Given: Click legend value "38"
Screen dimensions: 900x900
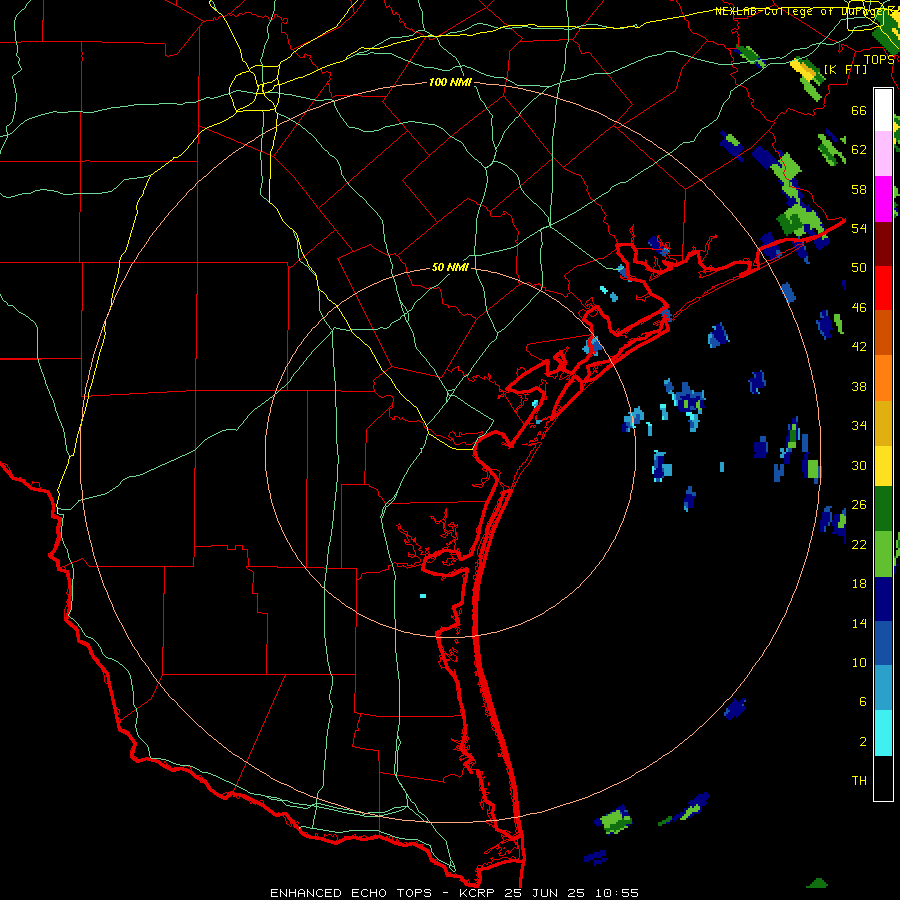Looking at the screenshot, I should [x=859, y=386].
